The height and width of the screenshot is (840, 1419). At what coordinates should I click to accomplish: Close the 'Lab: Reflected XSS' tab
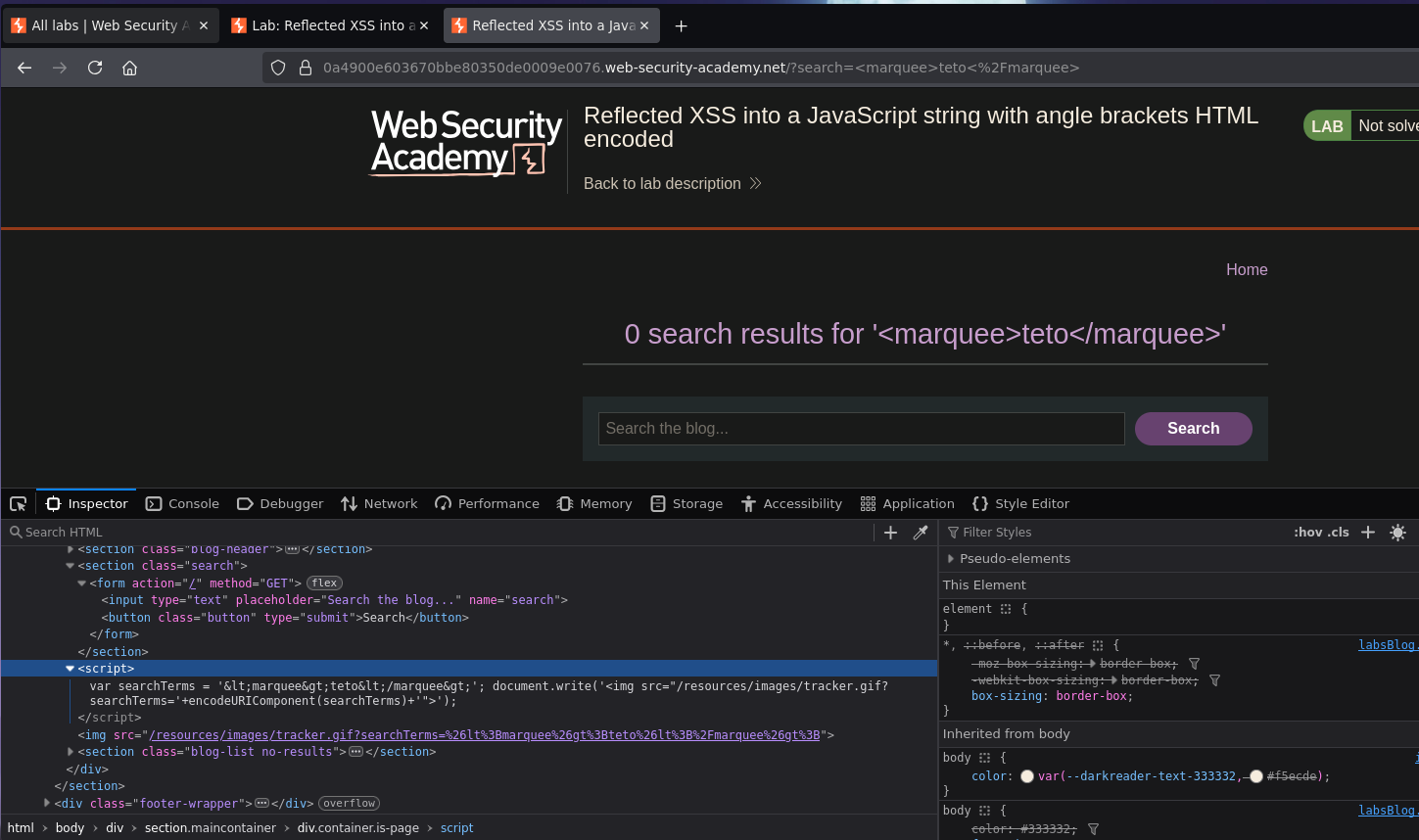424,25
